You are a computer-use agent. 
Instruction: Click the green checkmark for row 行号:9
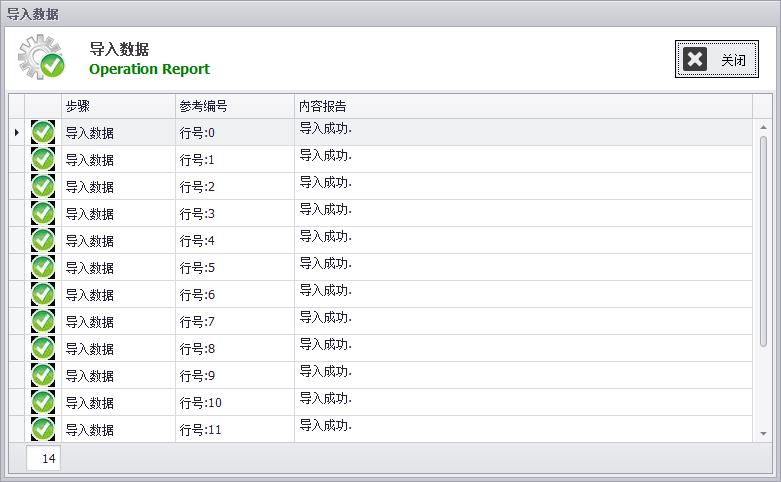tap(42, 375)
